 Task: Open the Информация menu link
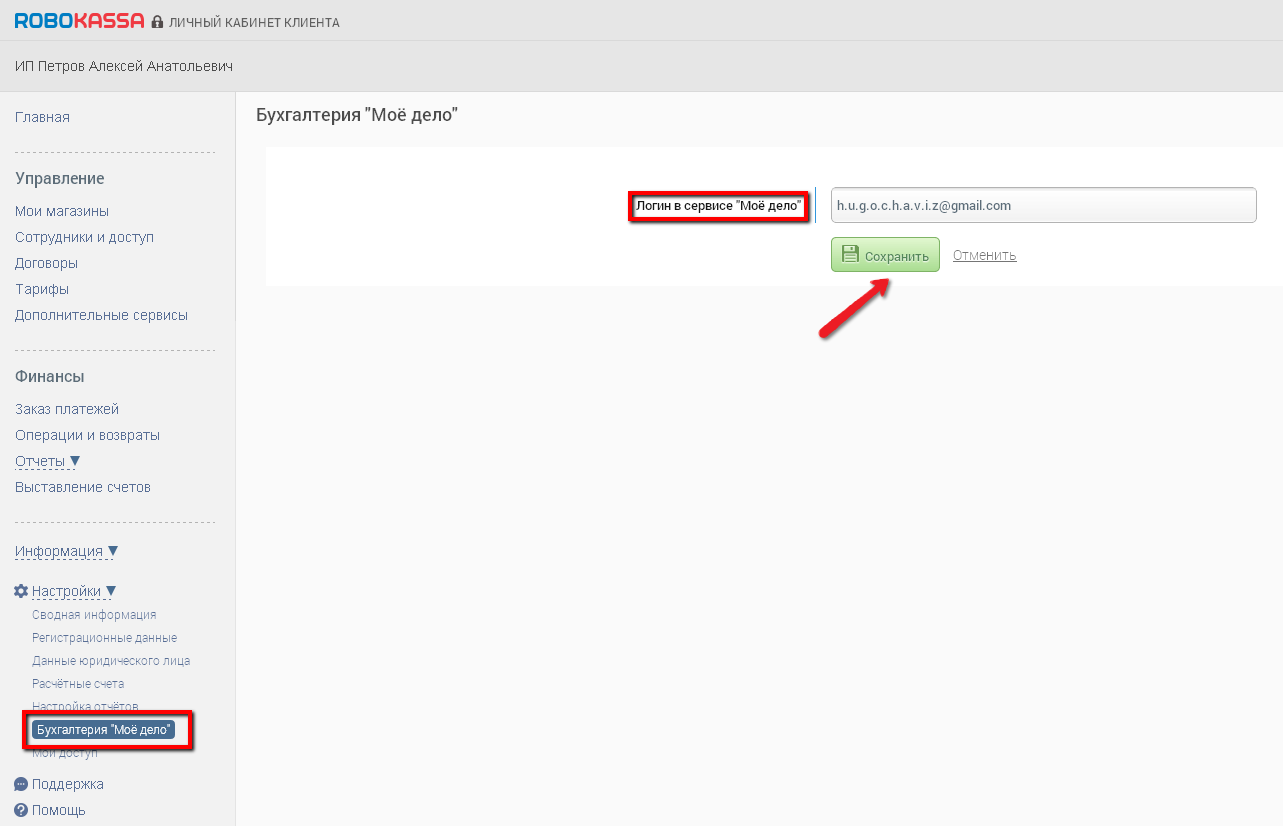59,551
